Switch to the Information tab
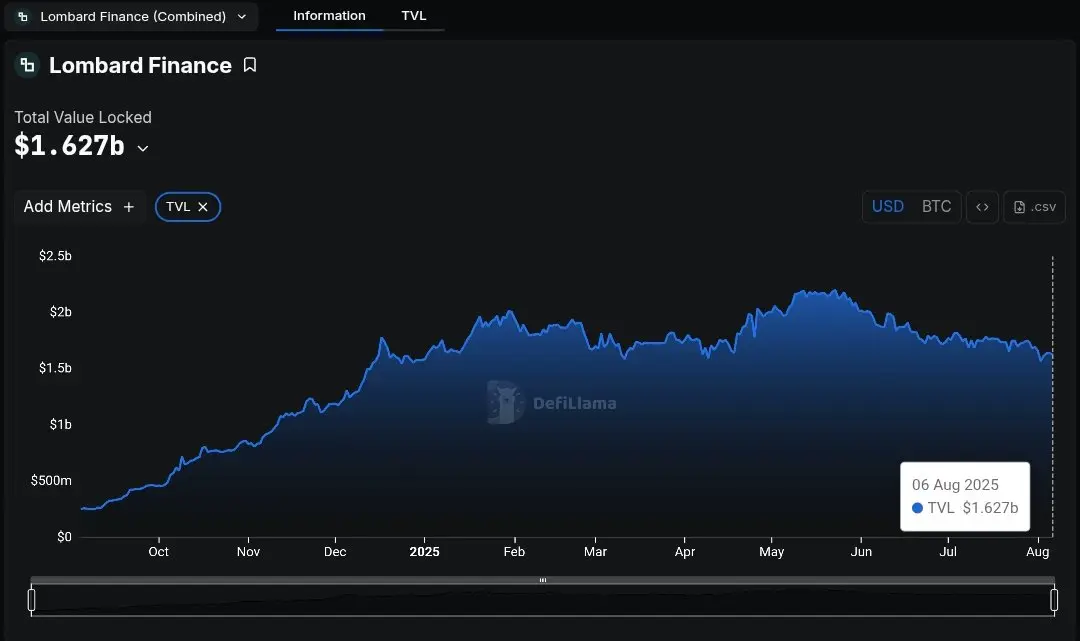The width and height of the screenshot is (1080, 641). tap(329, 15)
